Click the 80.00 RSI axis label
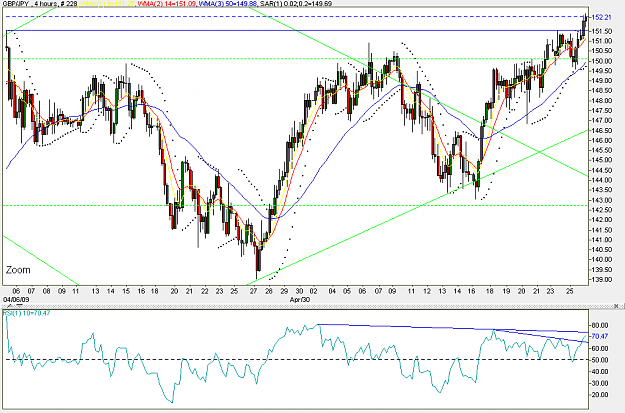 pos(600,325)
